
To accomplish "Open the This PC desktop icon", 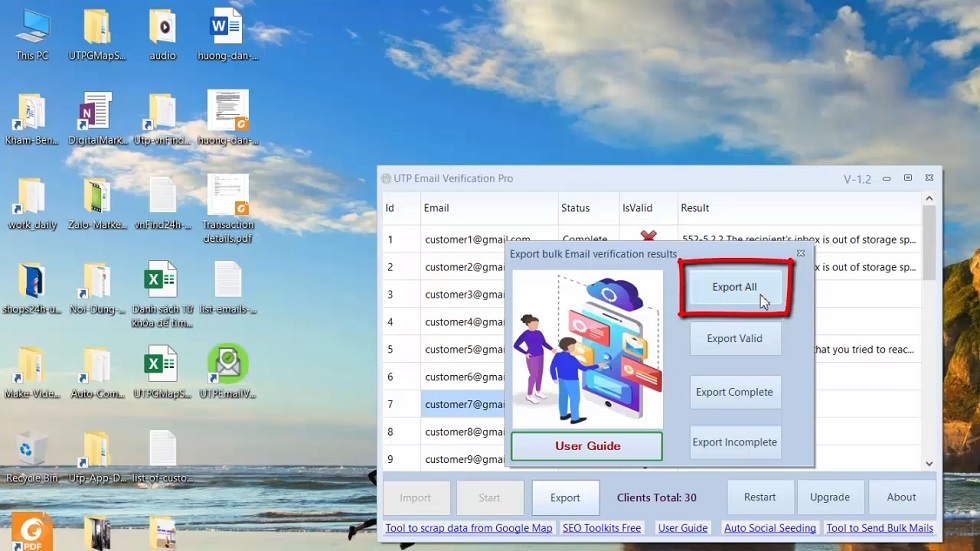I will [x=32, y=30].
